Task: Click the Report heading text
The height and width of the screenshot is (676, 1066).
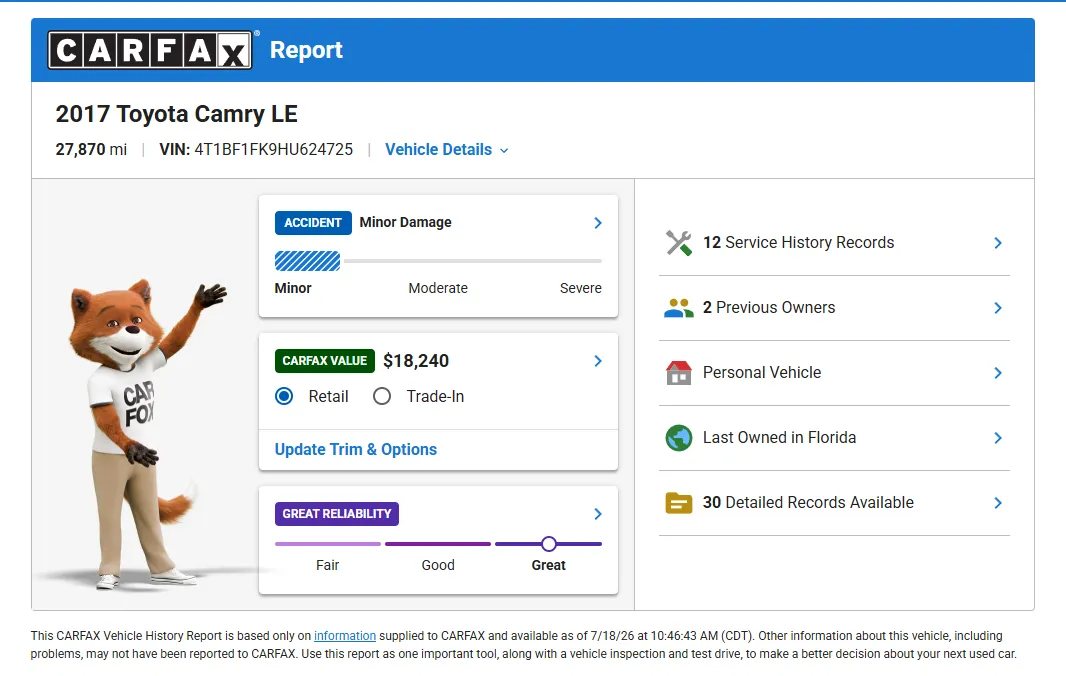Action: pyautogui.click(x=306, y=50)
